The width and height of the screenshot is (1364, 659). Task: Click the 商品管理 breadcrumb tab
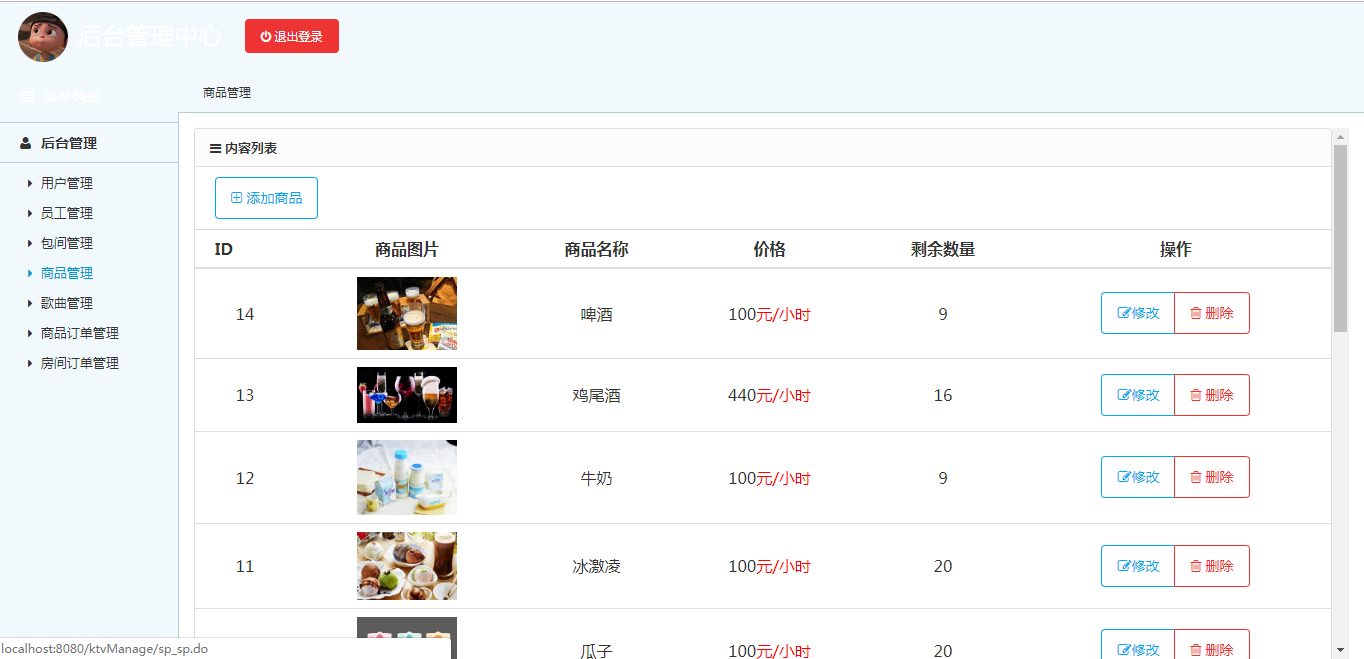[227, 93]
